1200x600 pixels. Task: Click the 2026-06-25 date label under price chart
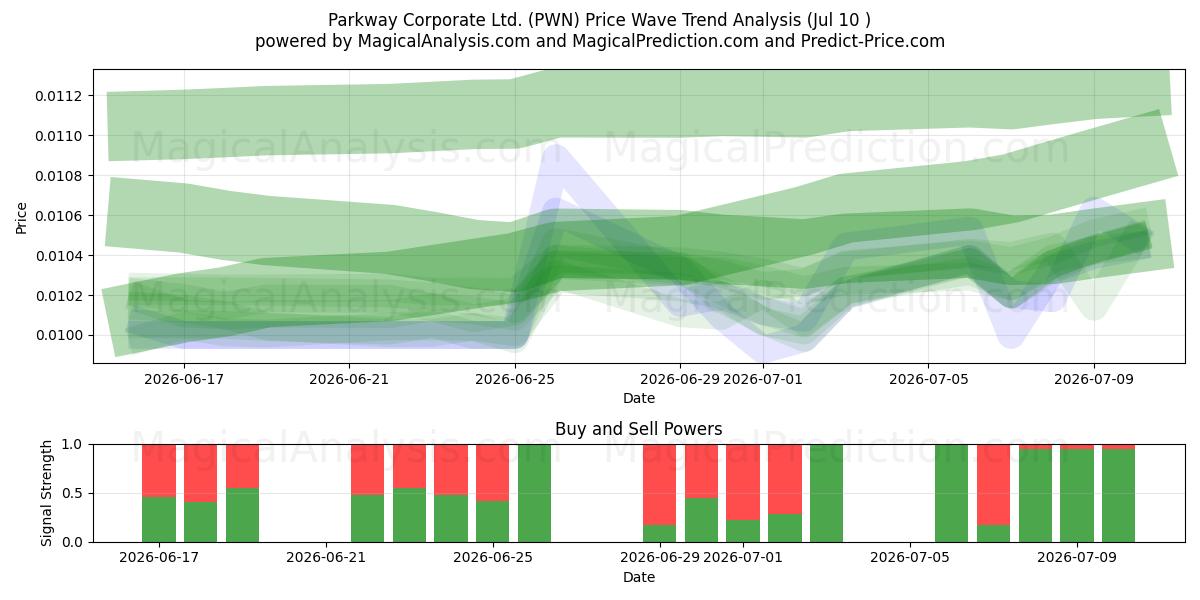point(515,379)
